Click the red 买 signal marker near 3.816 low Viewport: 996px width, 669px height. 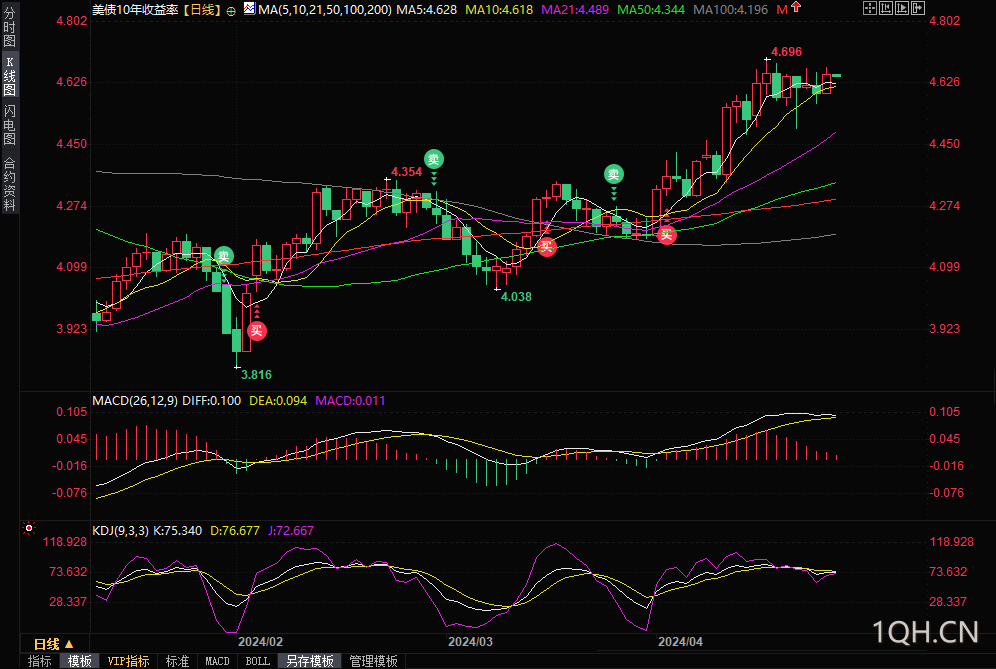click(257, 330)
